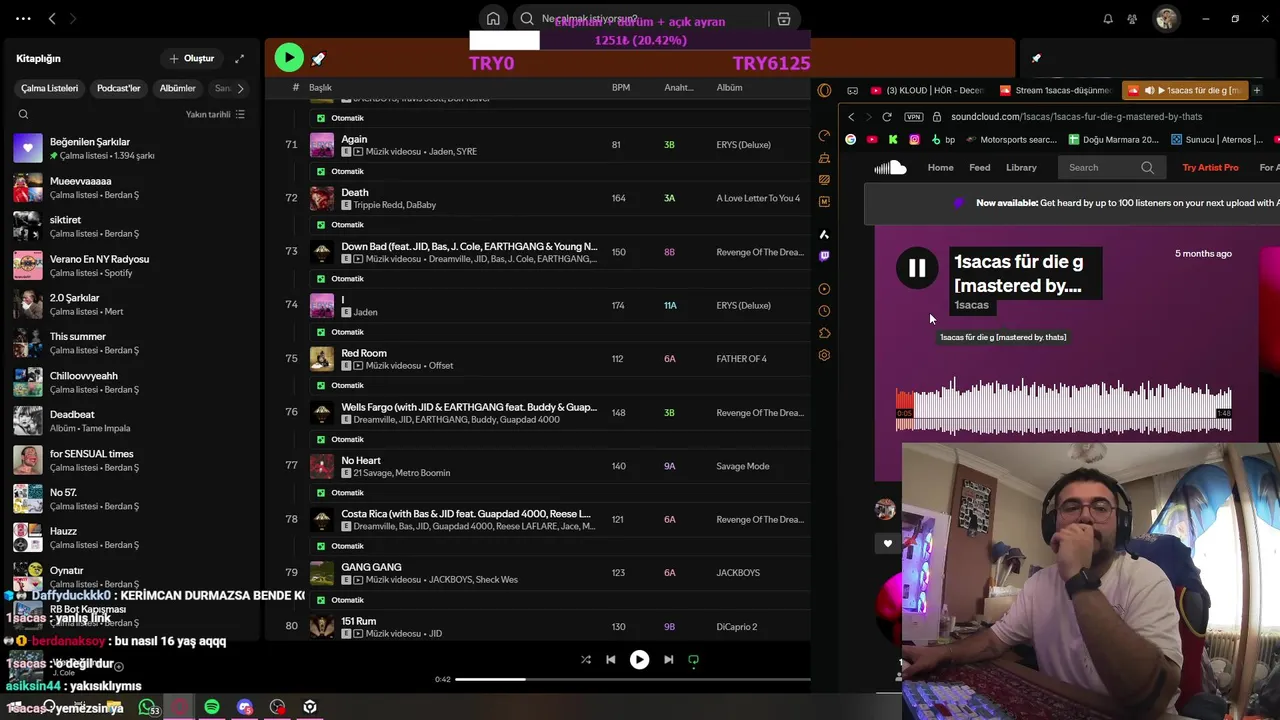Click the white play button in the player bar
Image resolution: width=1280 pixels, height=720 pixels.
pos(639,660)
